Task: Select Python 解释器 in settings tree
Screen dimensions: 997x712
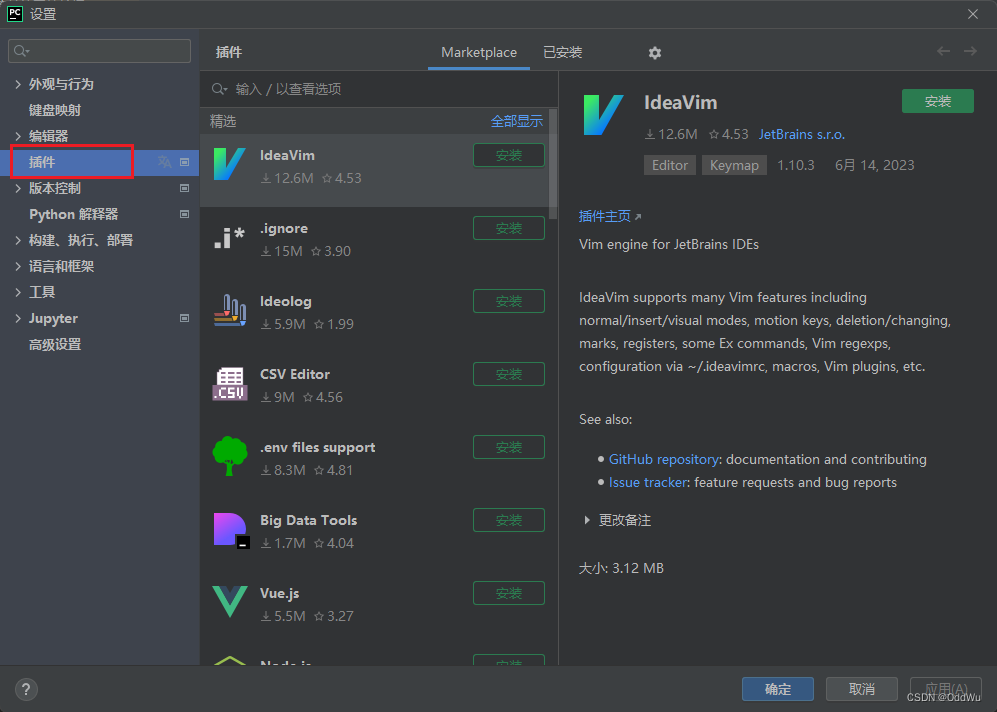Action: tap(74, 214)
